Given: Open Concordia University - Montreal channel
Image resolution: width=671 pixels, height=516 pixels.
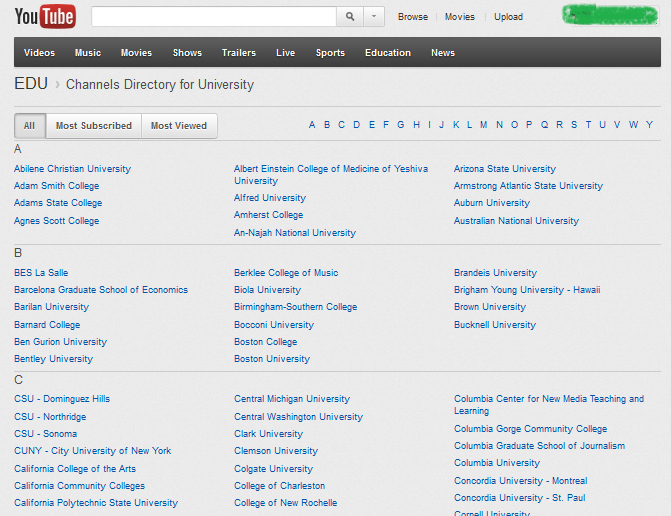Looking at the screenshot, I should [521, 481].
